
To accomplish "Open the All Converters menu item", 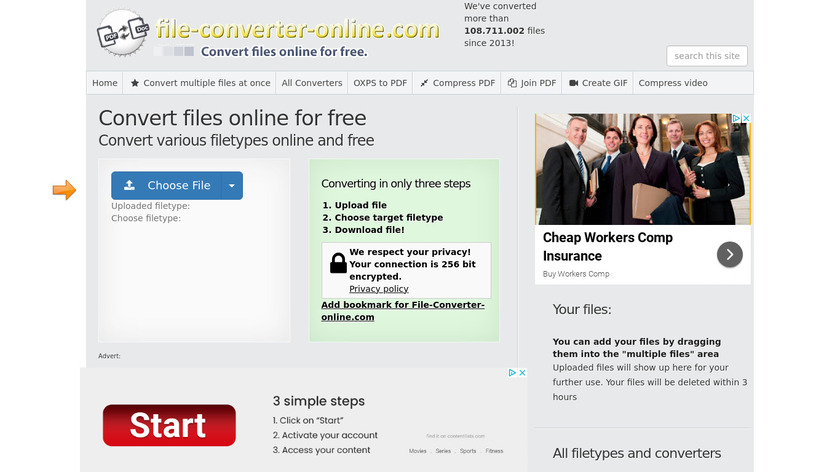I will coord(312,83).
